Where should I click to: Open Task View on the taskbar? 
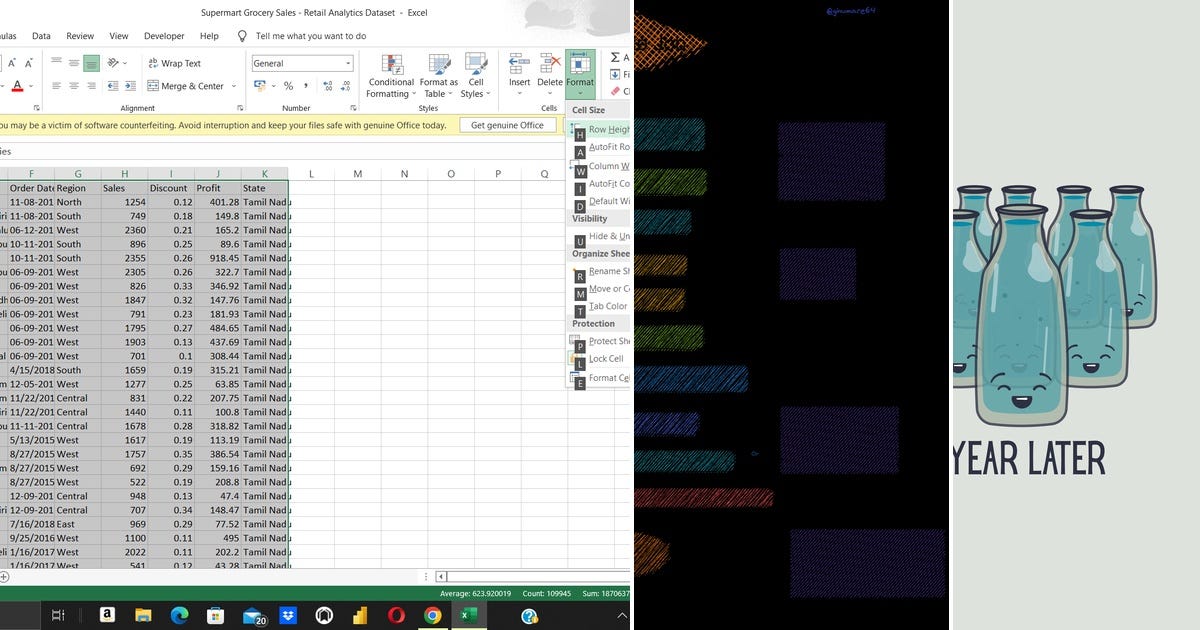(x=58, y=615)
